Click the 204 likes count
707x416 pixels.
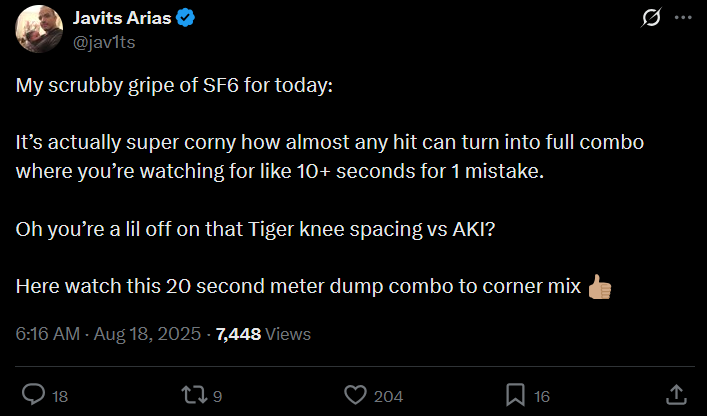click(x=388, y=396)
